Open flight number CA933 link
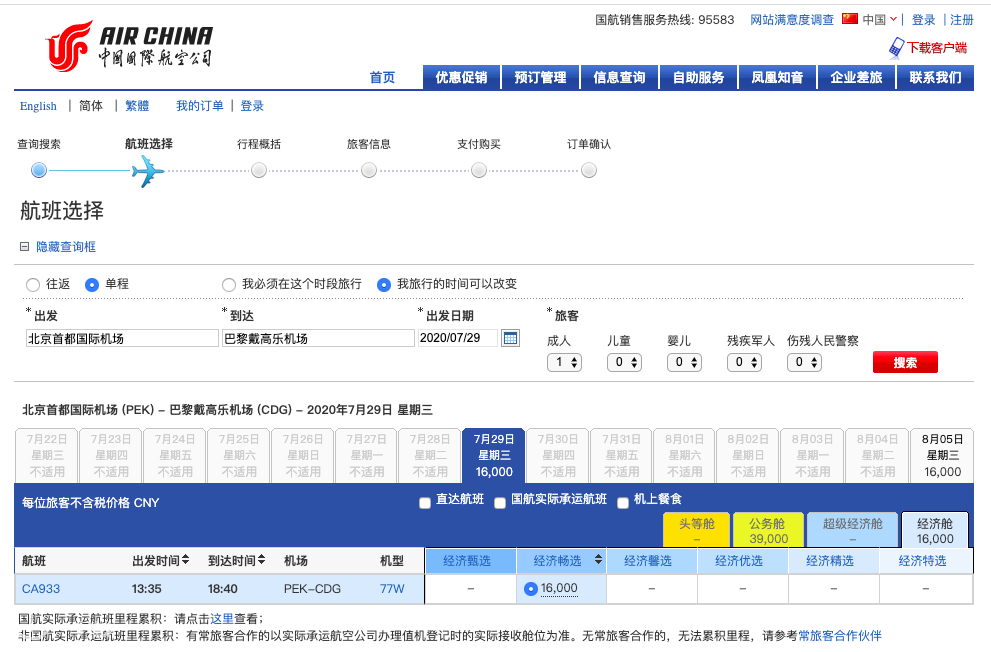991x652 pixels. pyautogui.click(x=41, y=589)
